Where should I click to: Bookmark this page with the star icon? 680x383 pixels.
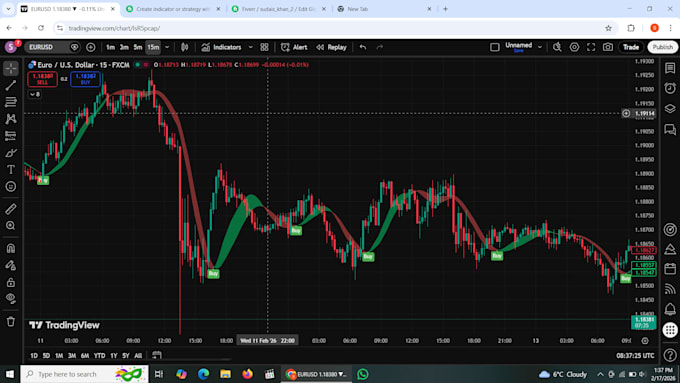pyautogui.click(x=608, y=28)
